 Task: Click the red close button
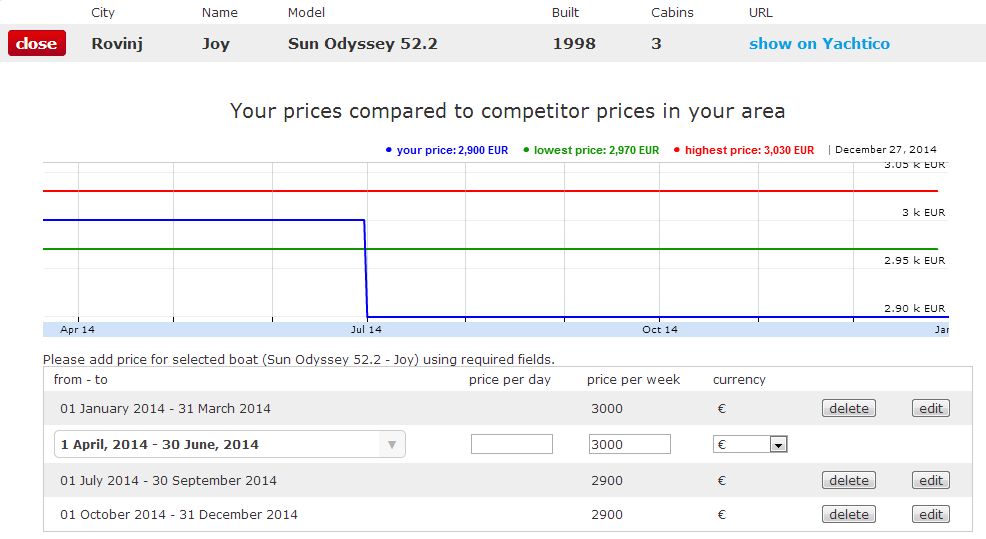37,44
